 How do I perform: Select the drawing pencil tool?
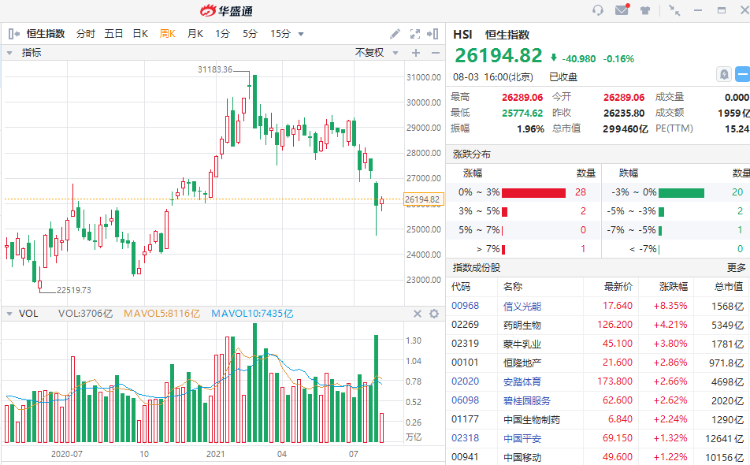pyautogui.click(x=395, y=33)
